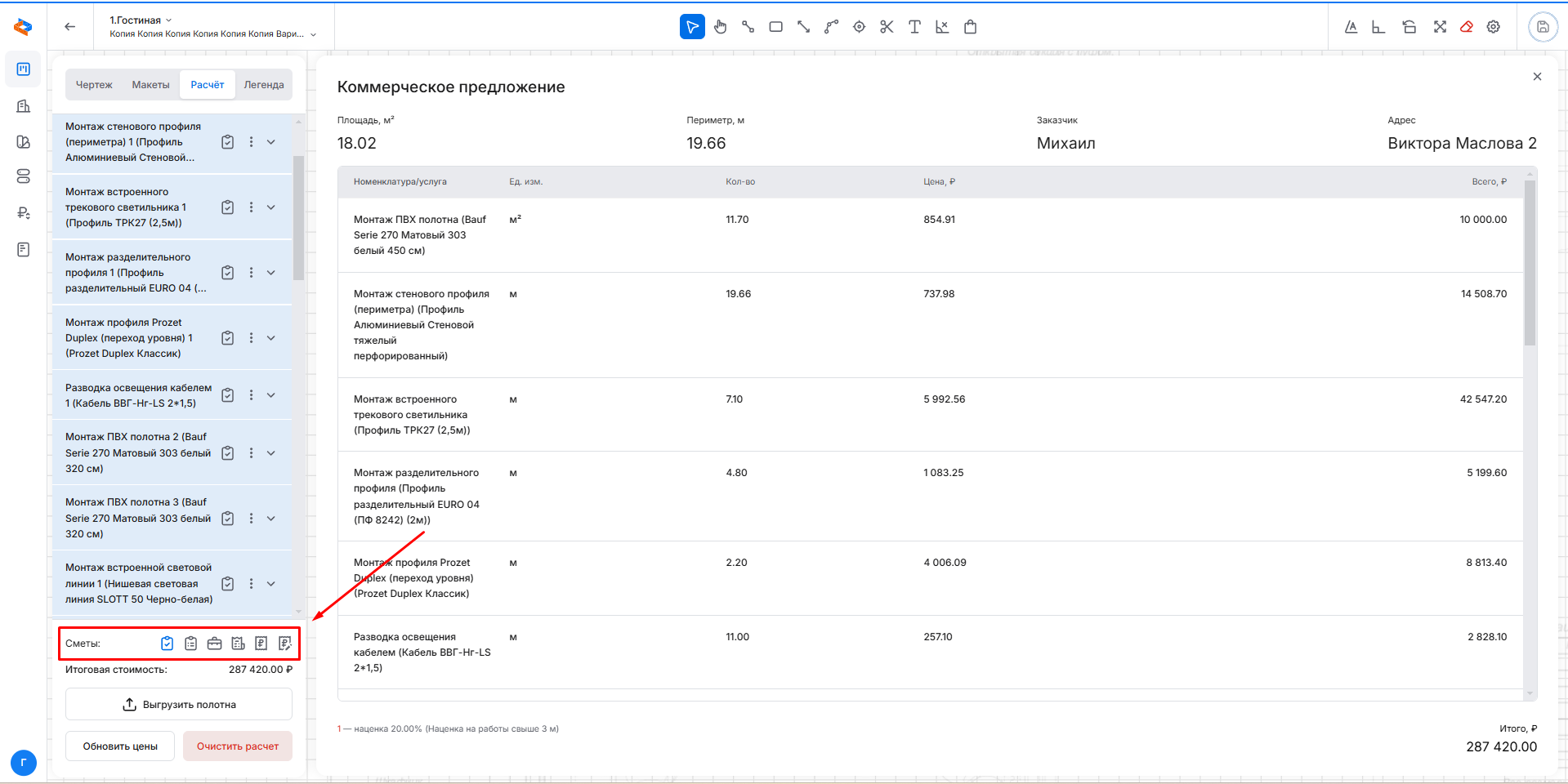
Task: Toggle clipboard icon for Монтаж стенового профиля
Action: [228, 142]
